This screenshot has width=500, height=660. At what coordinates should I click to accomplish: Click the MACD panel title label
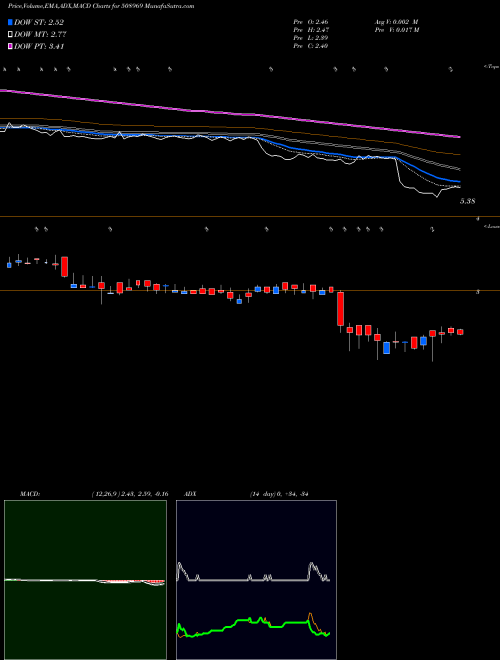[30, 494]
